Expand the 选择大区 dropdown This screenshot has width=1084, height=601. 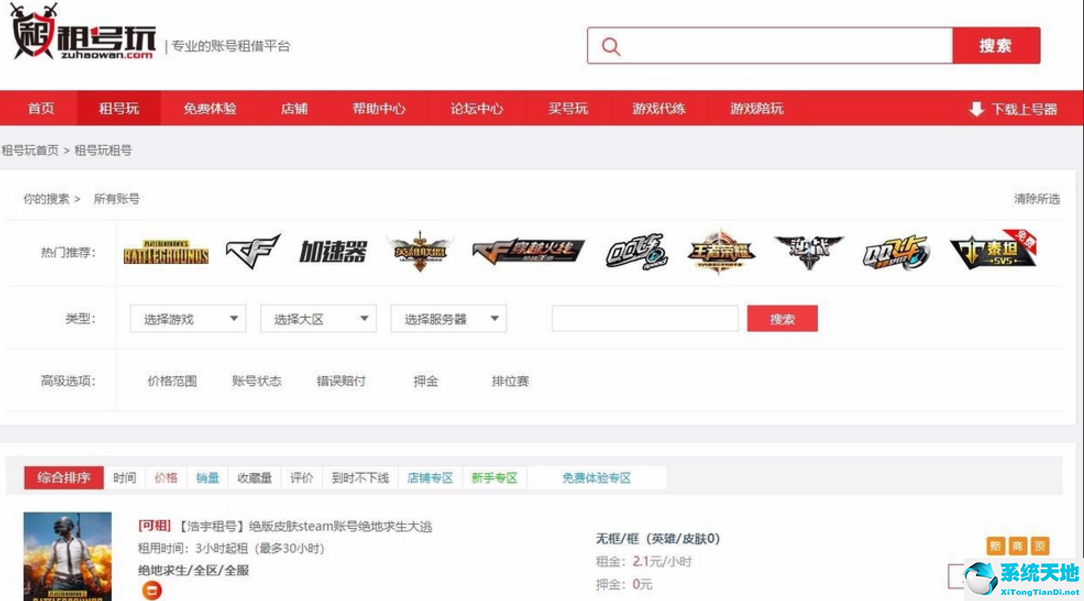pos(318,318)
